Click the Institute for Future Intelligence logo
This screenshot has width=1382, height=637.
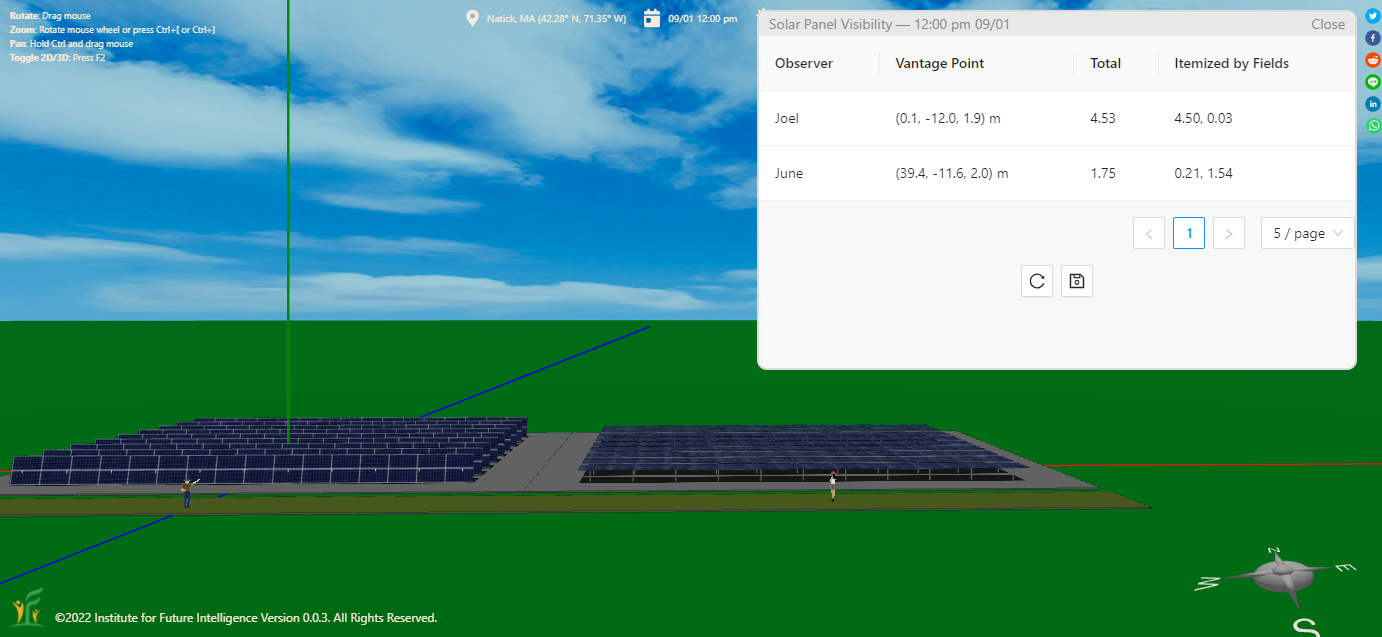[x=27, y=608]
